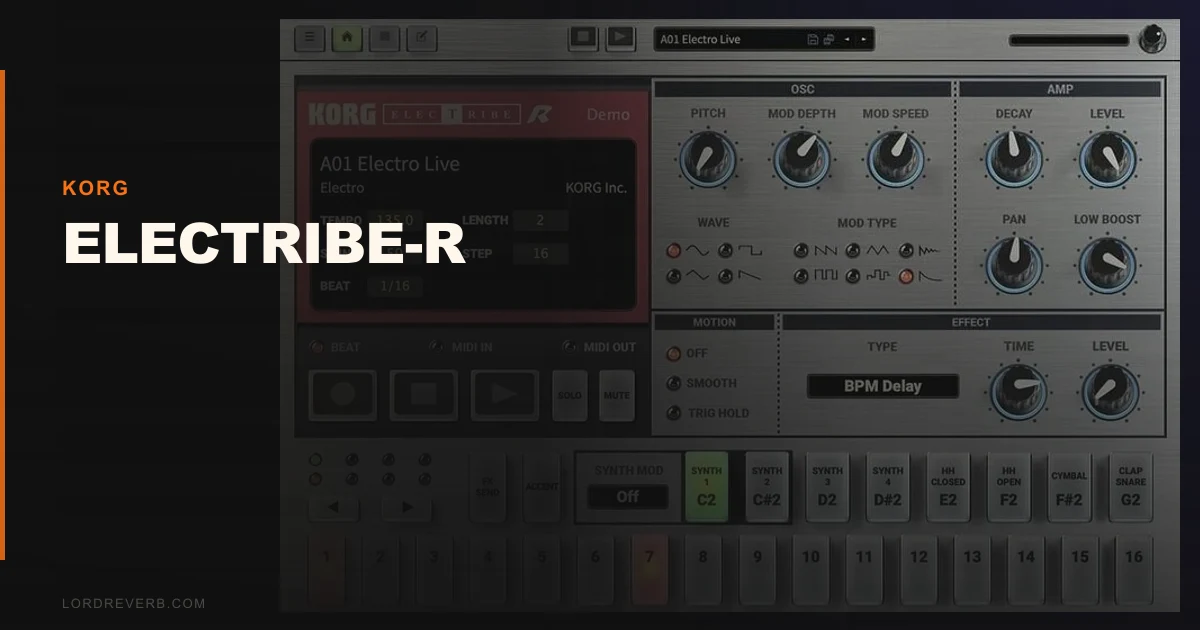Screen dimensions: 1200x630
Task: Click the EFFECT LEVEL knob
Action: pos(1110,391)
